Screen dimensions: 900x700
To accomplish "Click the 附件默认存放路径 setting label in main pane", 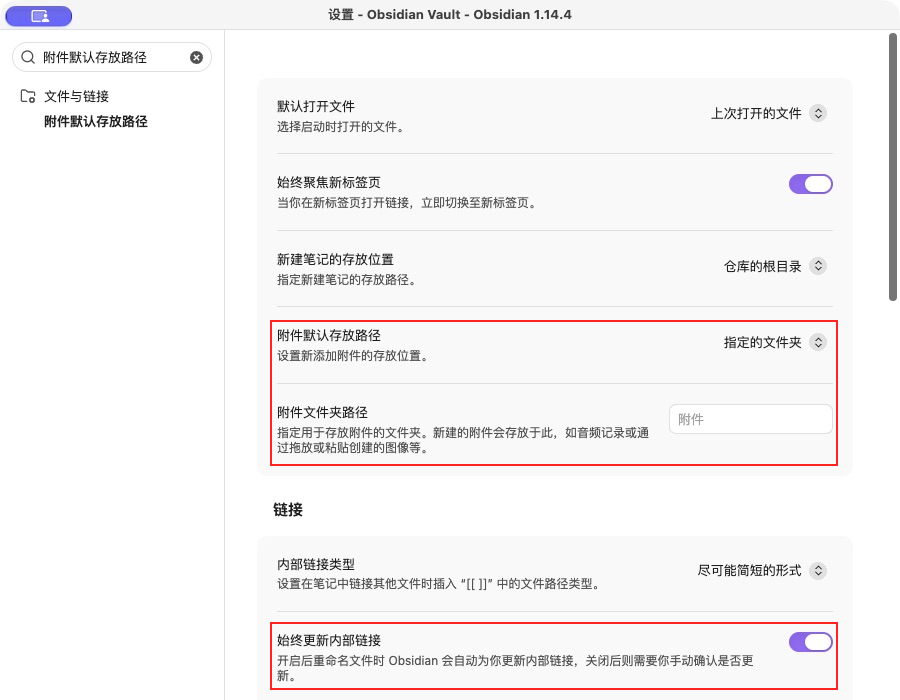I will point(329,336).
